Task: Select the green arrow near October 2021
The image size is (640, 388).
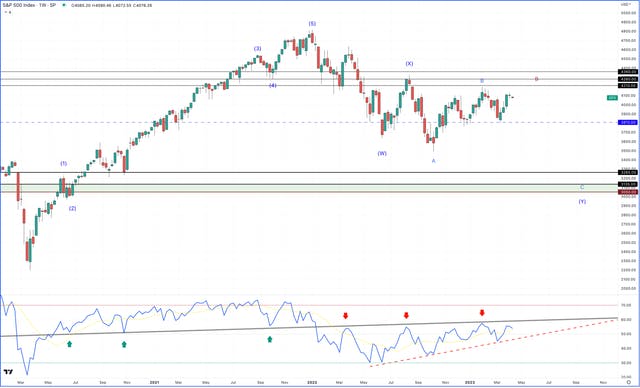Action: [x=270, y=339]
